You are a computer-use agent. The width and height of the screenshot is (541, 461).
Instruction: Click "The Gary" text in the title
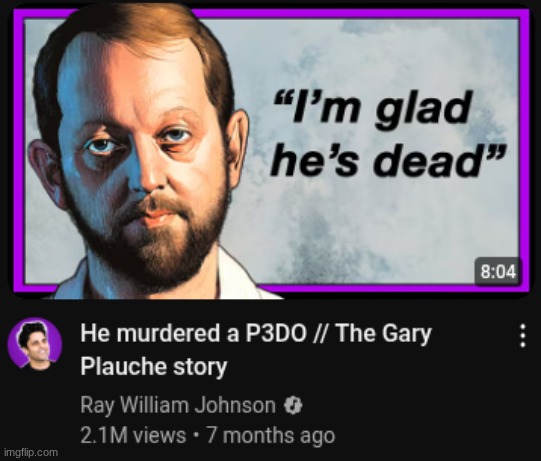tap(384, 334)
